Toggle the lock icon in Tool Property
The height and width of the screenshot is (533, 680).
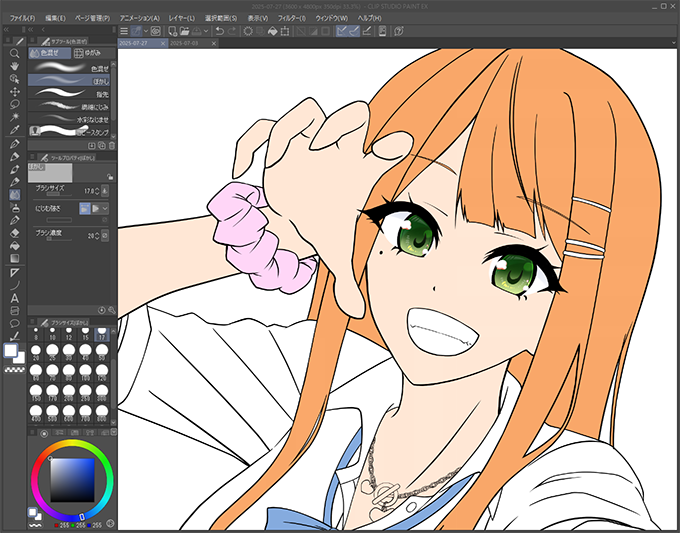pos(110,177)
